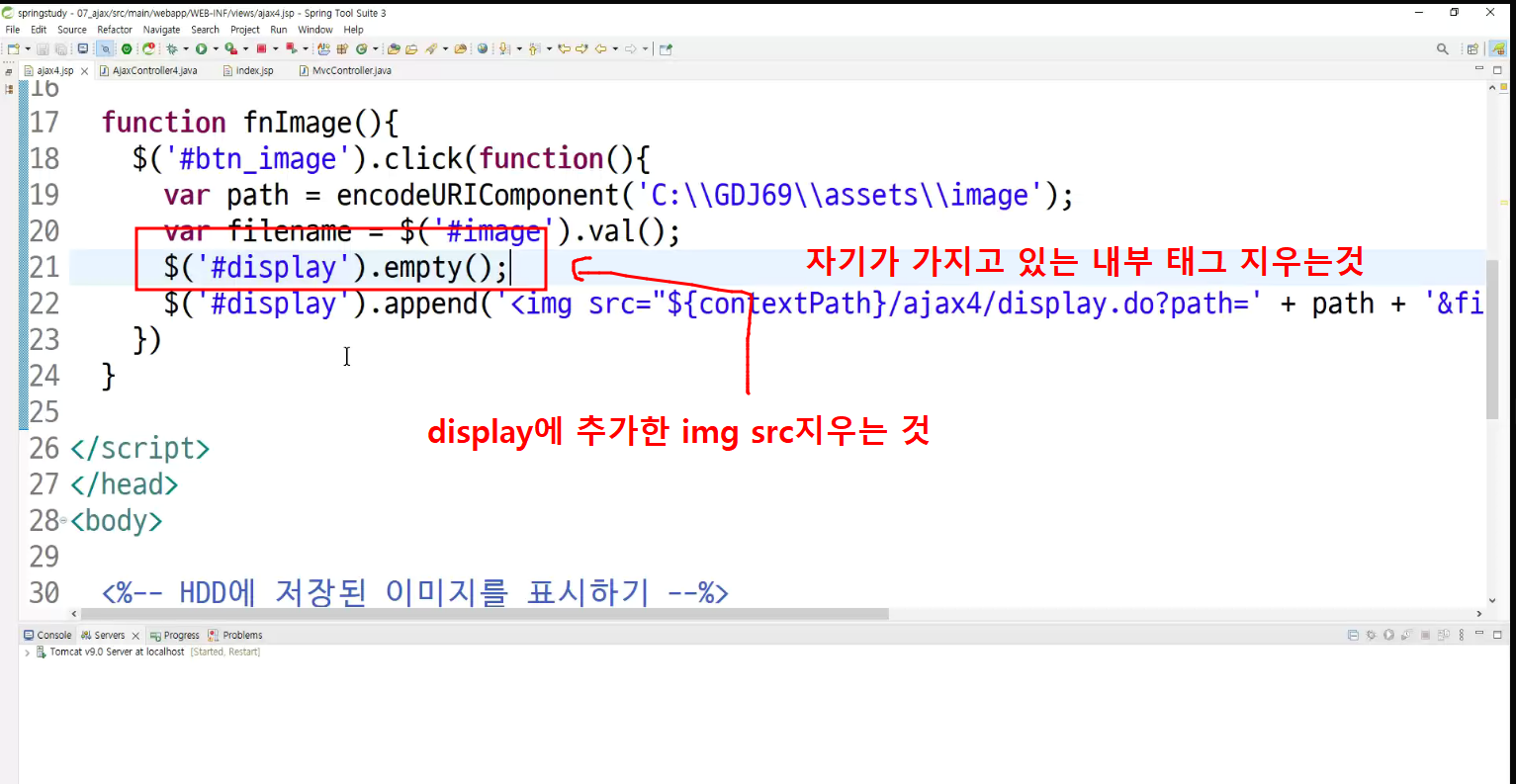Open the Next Annotation dropdown arrow
The height and width of the screenshot is (784, 1516).
pyautogui.click(x=519, y=48)
